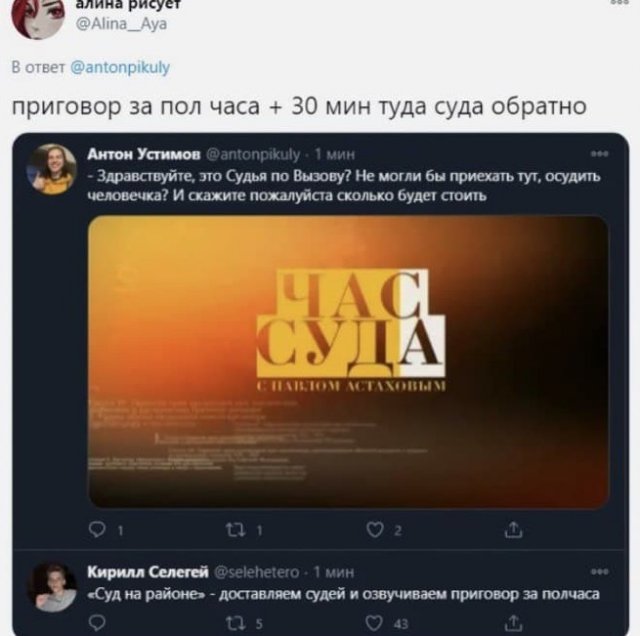Retweet Кирилл Селегей's tweet

(x=236, y=623)
